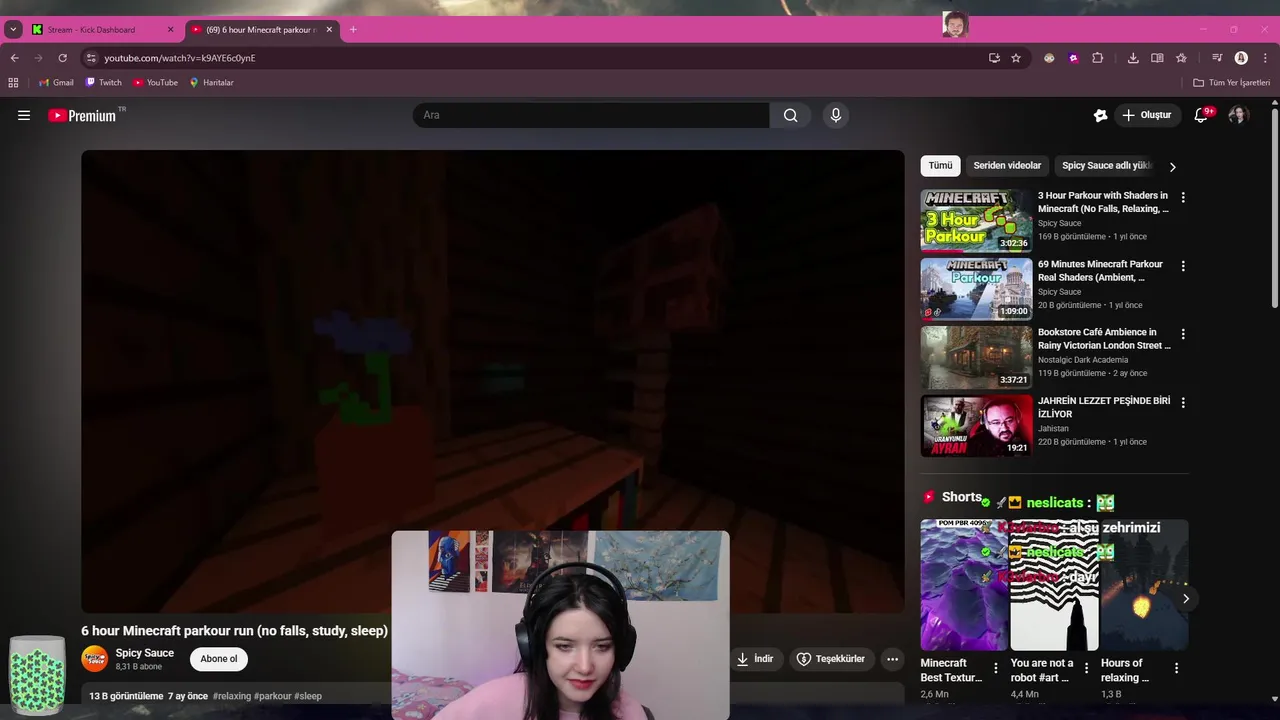Open the tab search dropdown arrow
This screenshot has width=1280, height=720.
coord(13,30)
